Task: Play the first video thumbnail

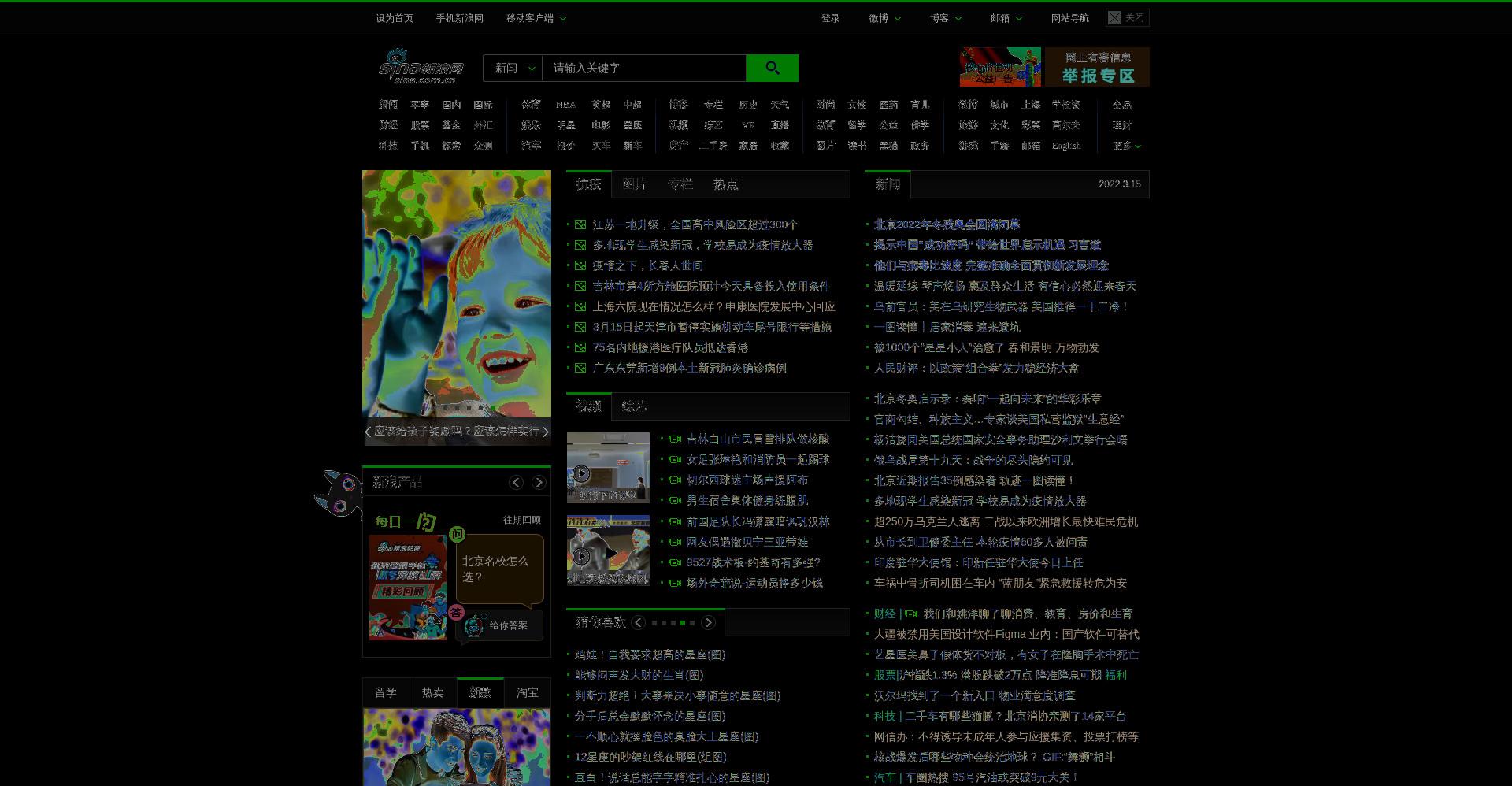Action: tap(608, 468)
